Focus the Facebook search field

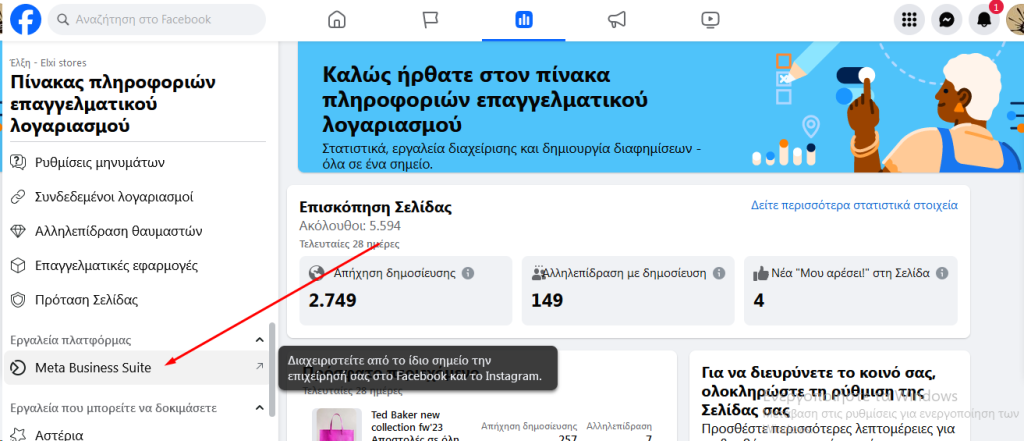[157, 20]
